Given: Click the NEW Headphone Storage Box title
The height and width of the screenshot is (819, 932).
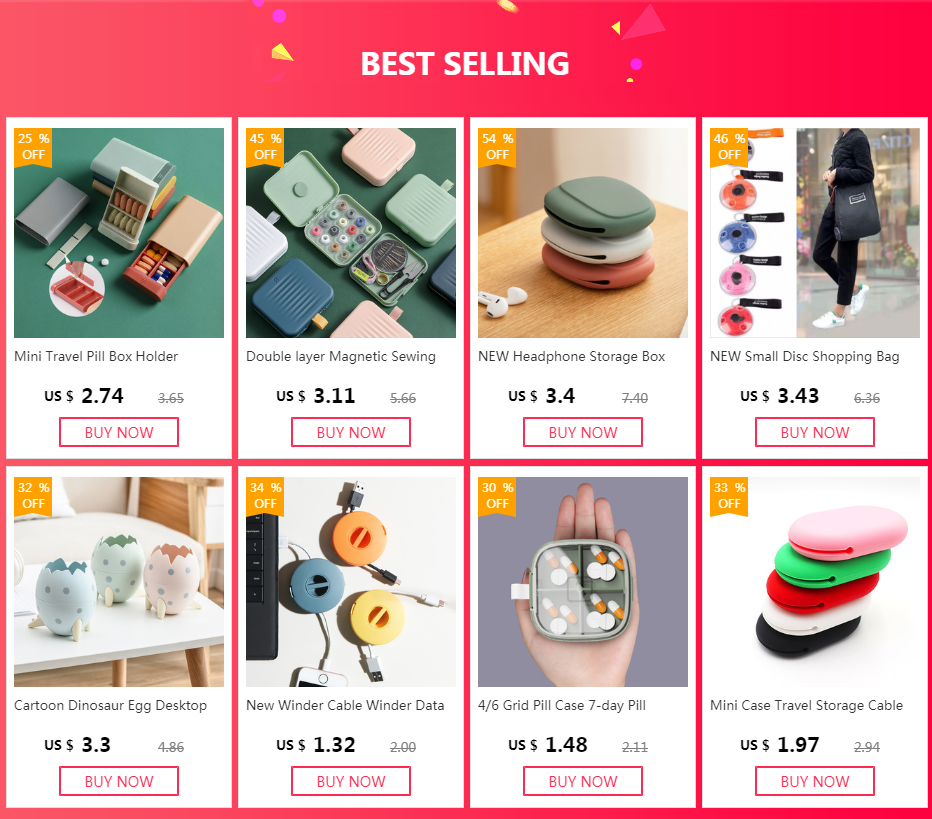Looking at the screenshot, I should 571,357.
